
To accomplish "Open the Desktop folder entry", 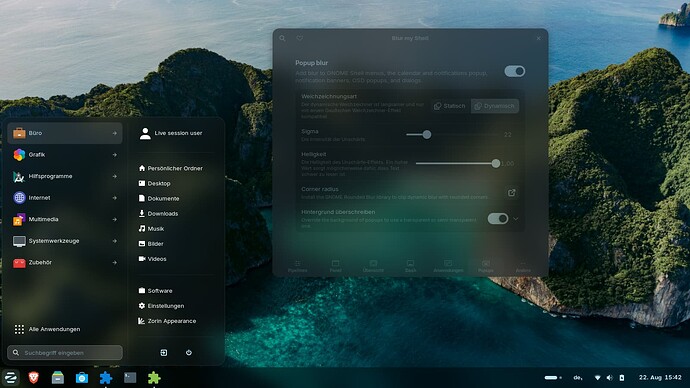I will coord(154,183).
